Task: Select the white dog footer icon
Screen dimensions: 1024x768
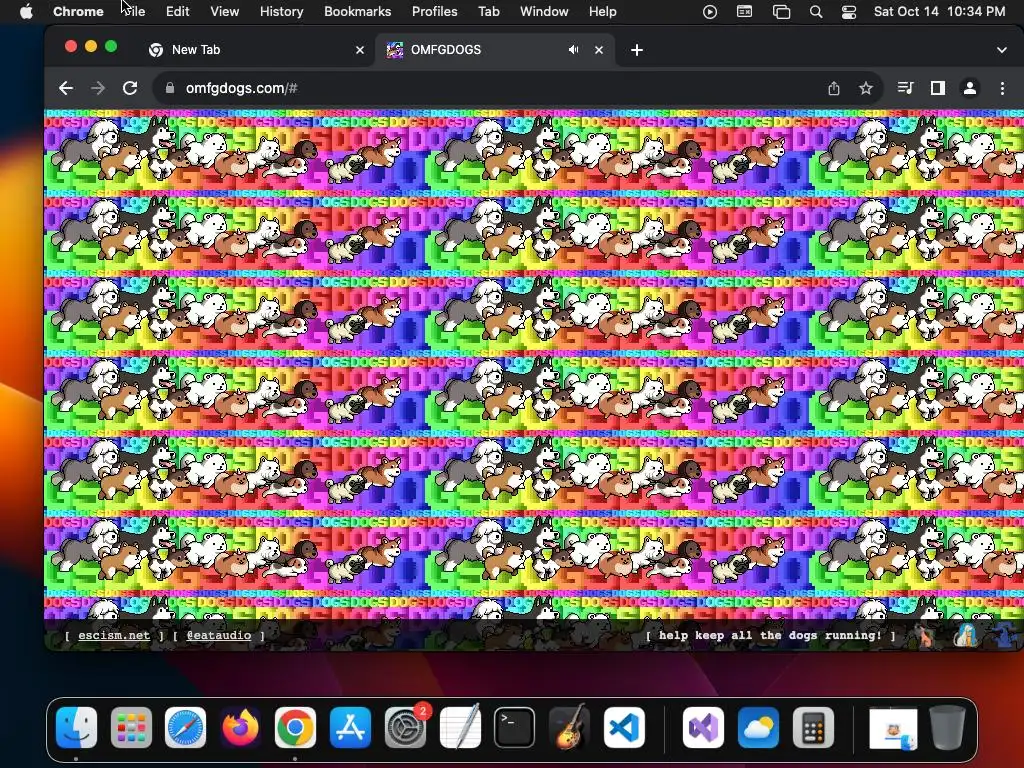Action: coord(965,635)
